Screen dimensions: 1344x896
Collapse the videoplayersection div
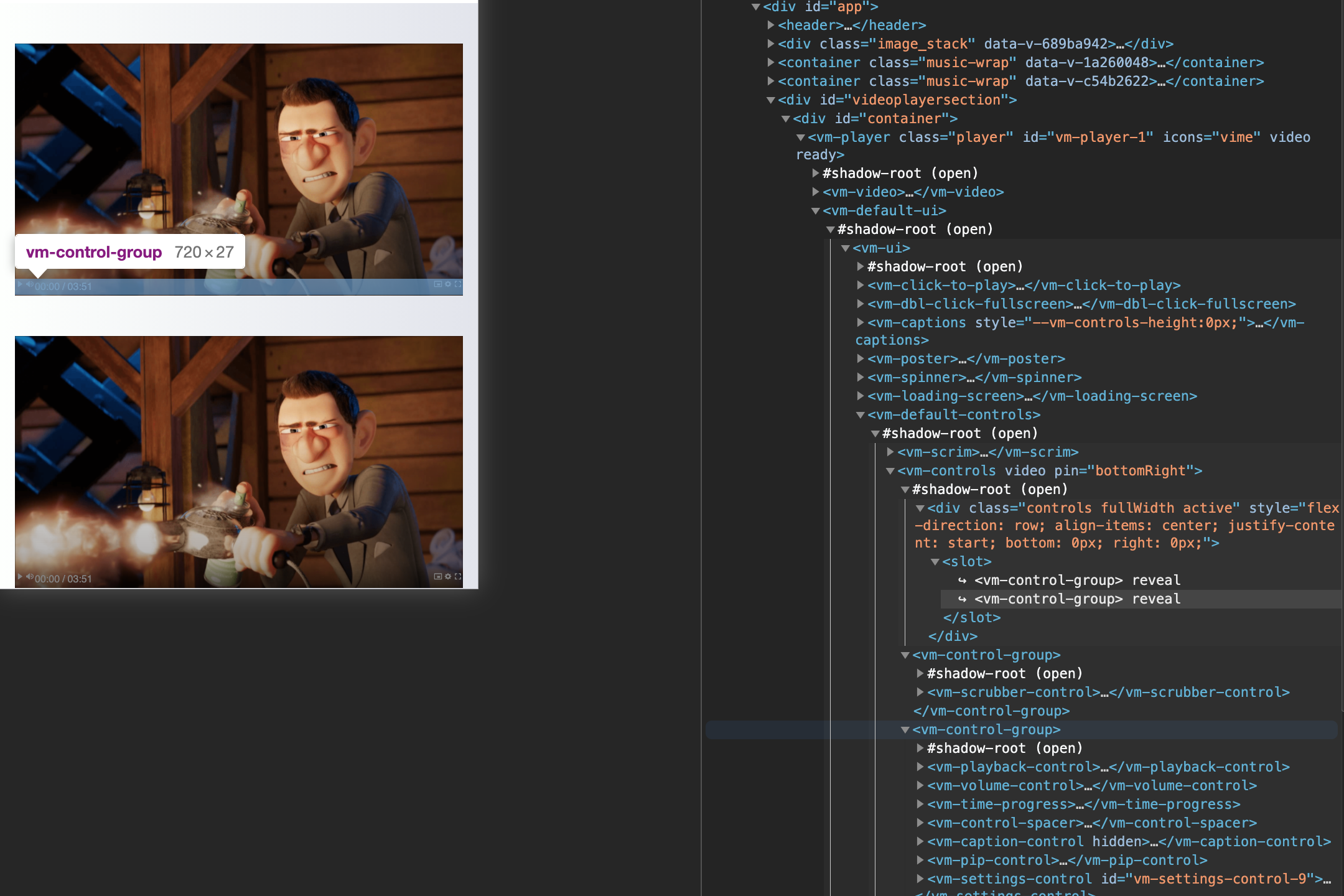tap(771, 100)
